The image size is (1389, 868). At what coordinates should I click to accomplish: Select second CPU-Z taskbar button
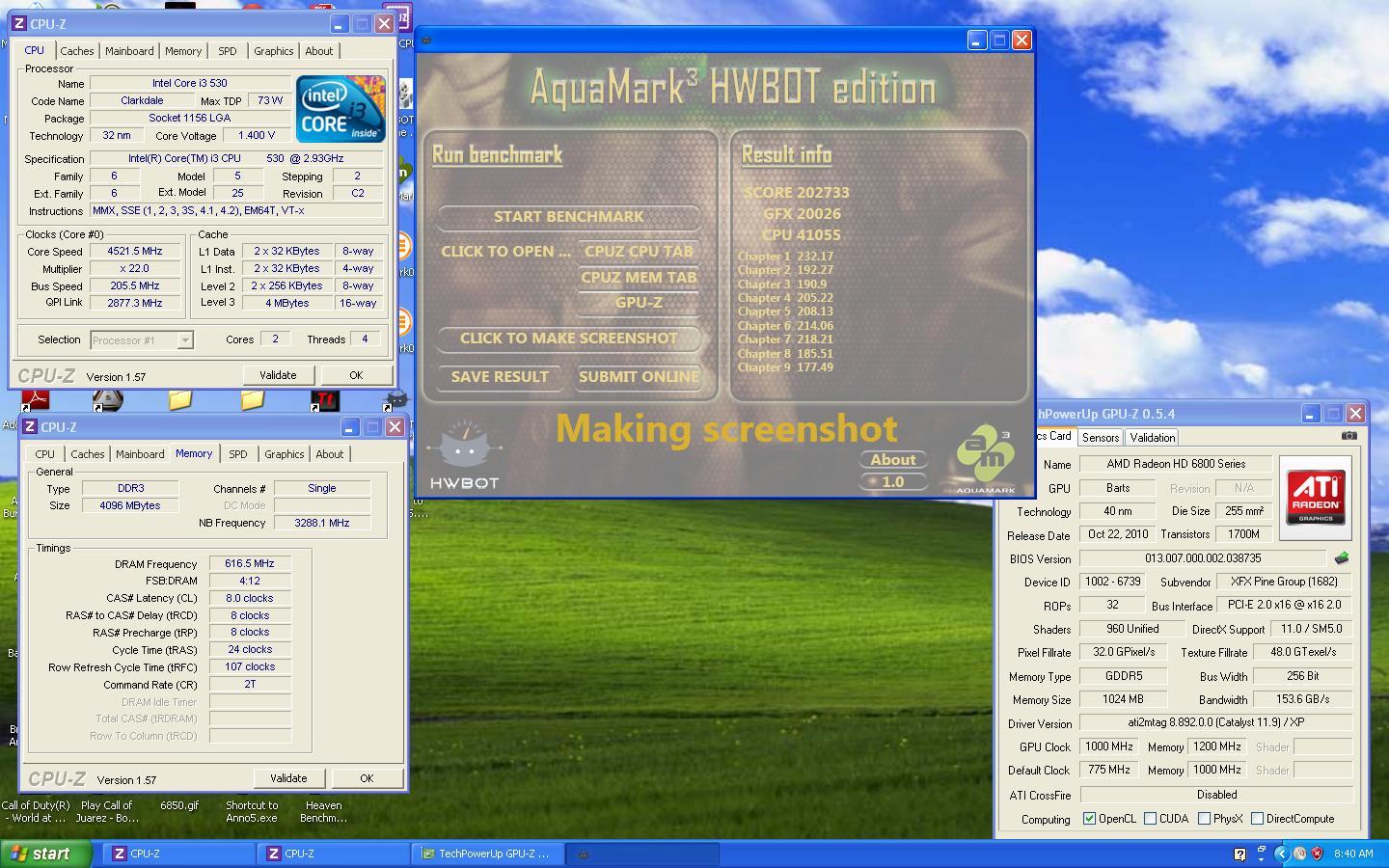tap(334, 854)
